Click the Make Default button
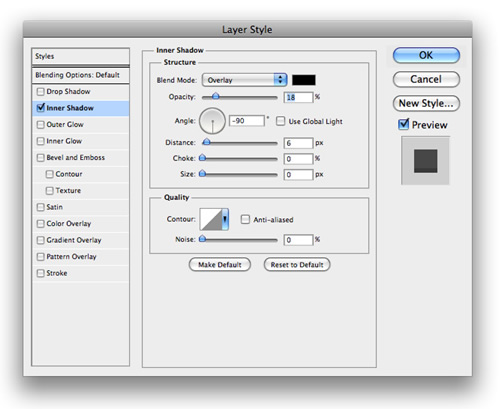 (x=220, y=265)
